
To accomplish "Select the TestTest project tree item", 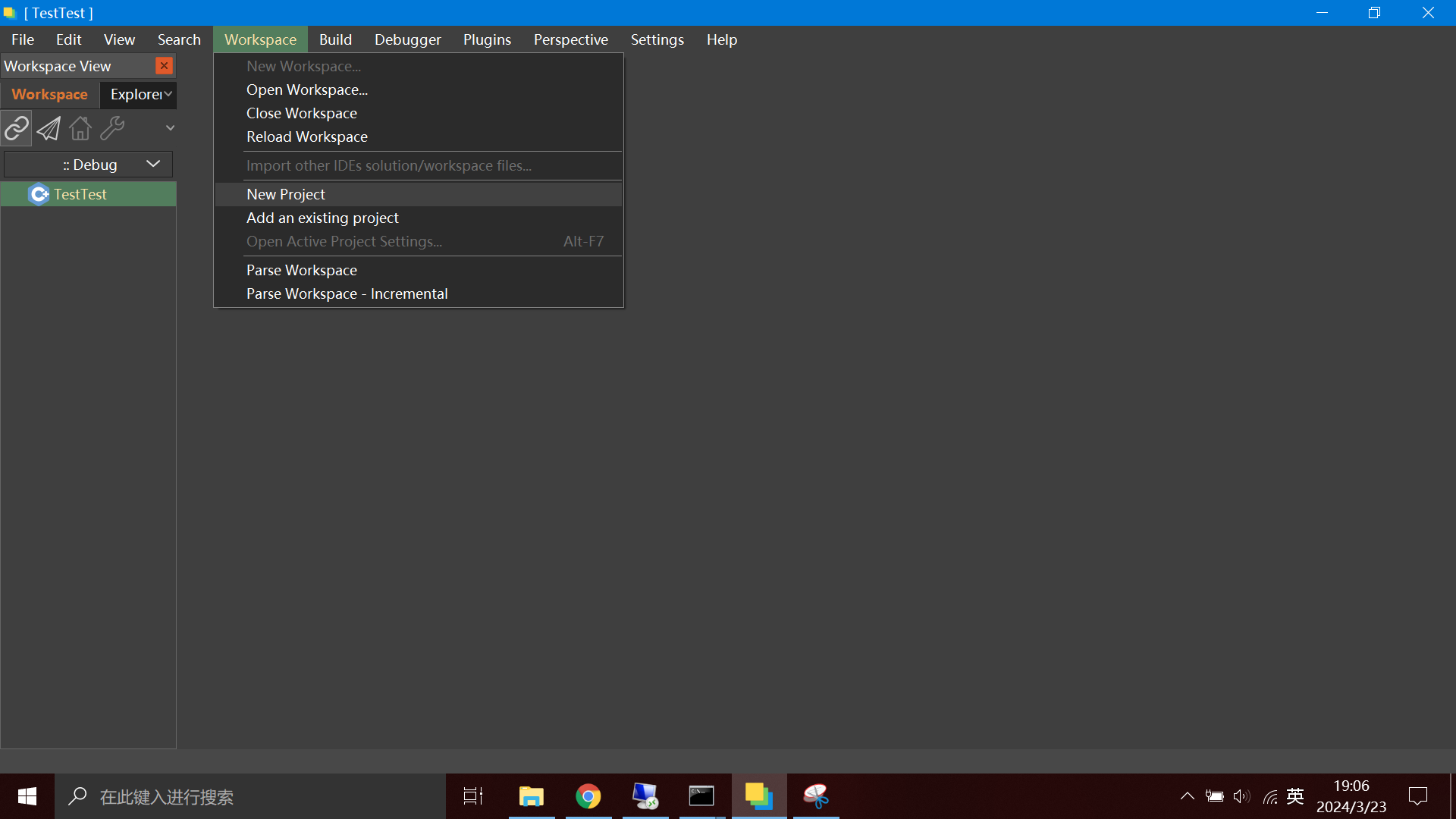I will pyautogui.click(x=80, y=194).
